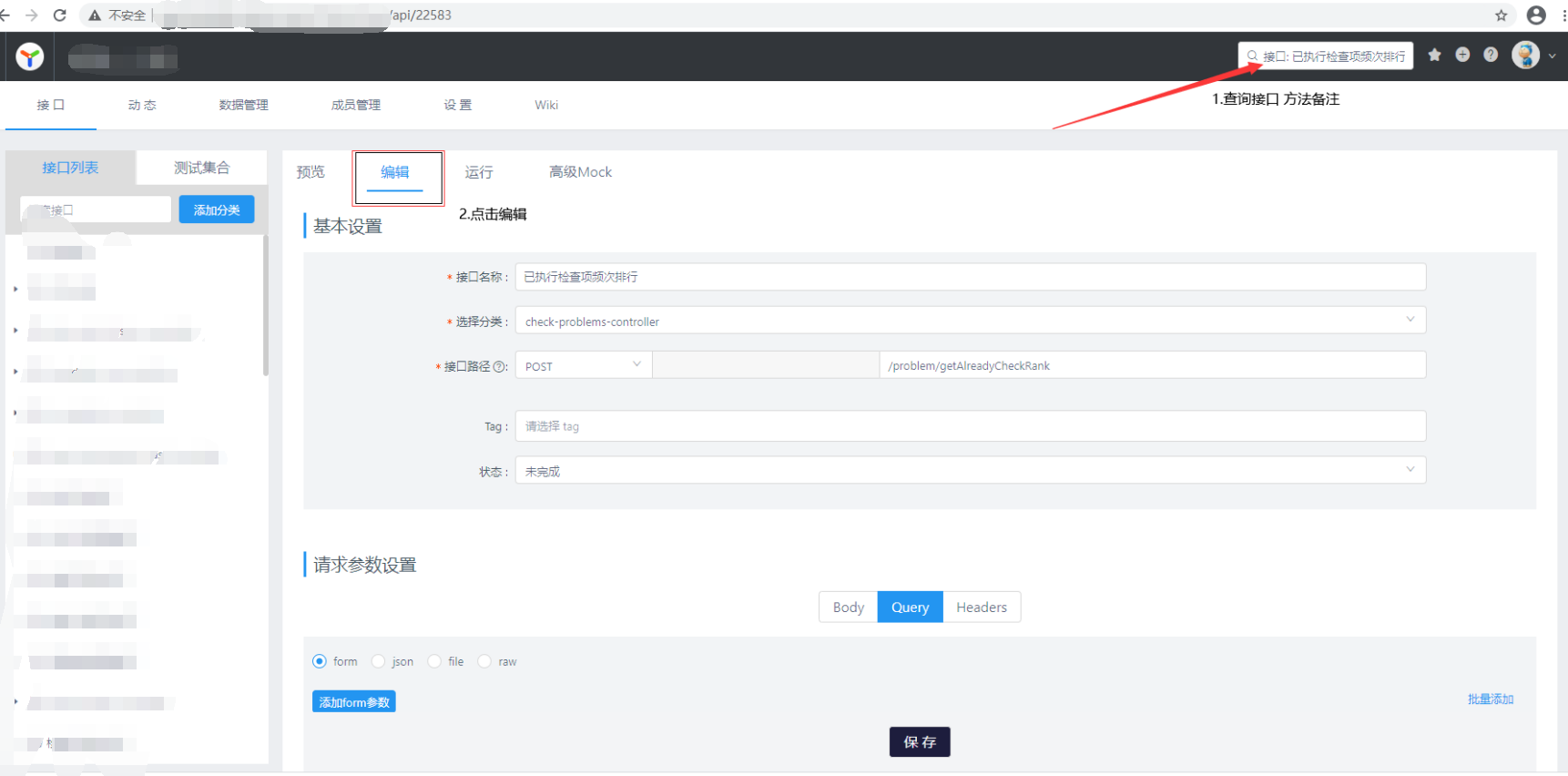Click the add project plus icon

click(x=1462, y=56)
